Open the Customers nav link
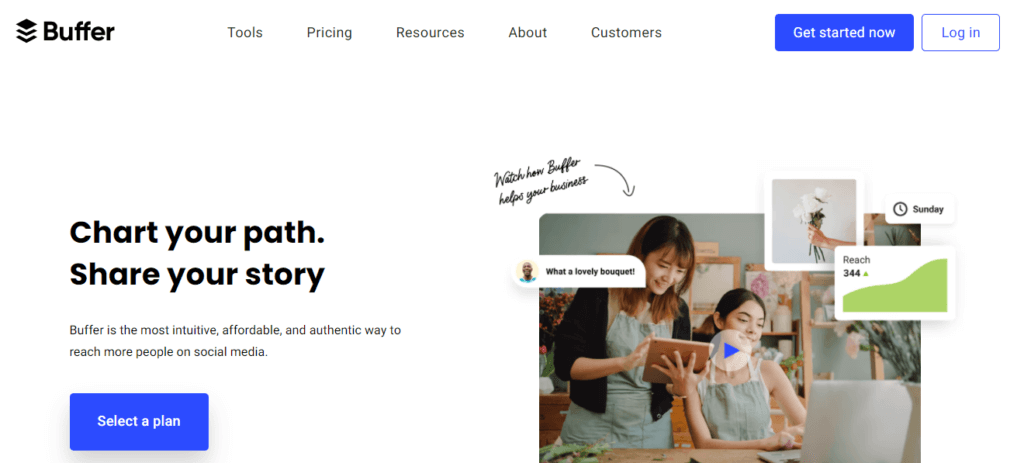Viewport: 1024px width, 463px height. pyautogui.click(x=626, y=33)
